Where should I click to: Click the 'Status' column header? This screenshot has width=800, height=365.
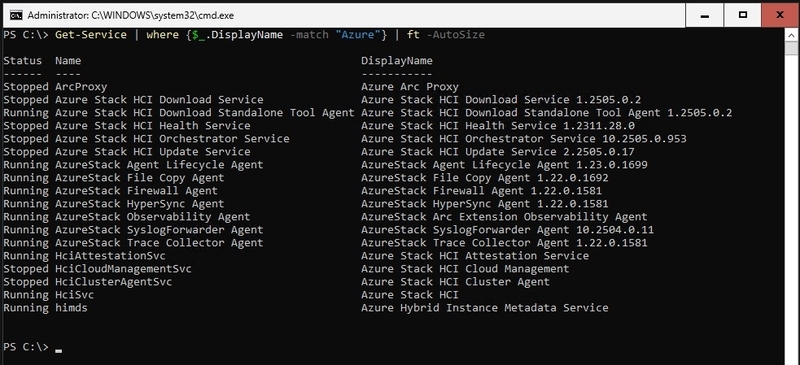coord(22,61)
